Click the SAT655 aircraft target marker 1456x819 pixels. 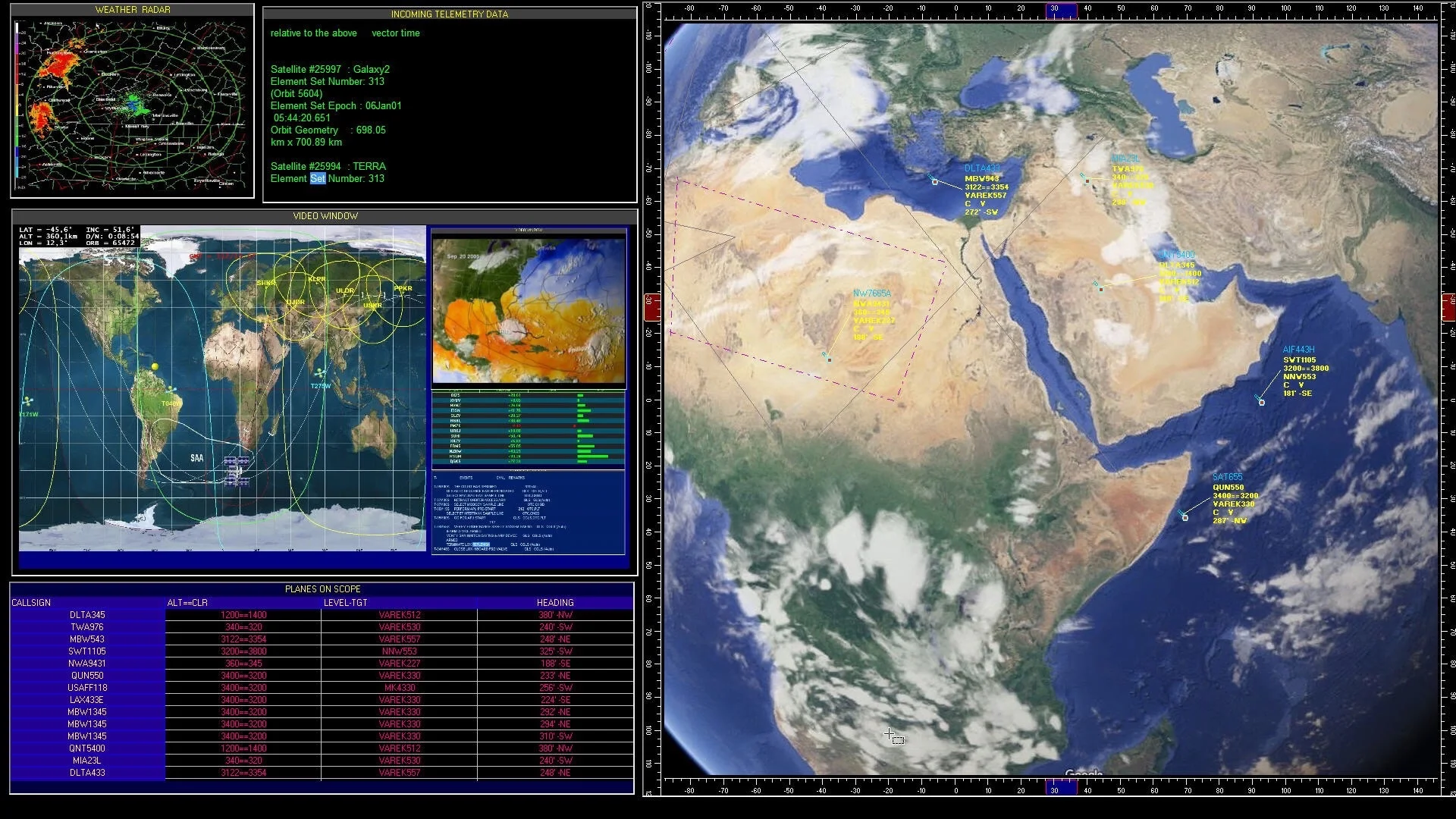tap(1185, 517)
